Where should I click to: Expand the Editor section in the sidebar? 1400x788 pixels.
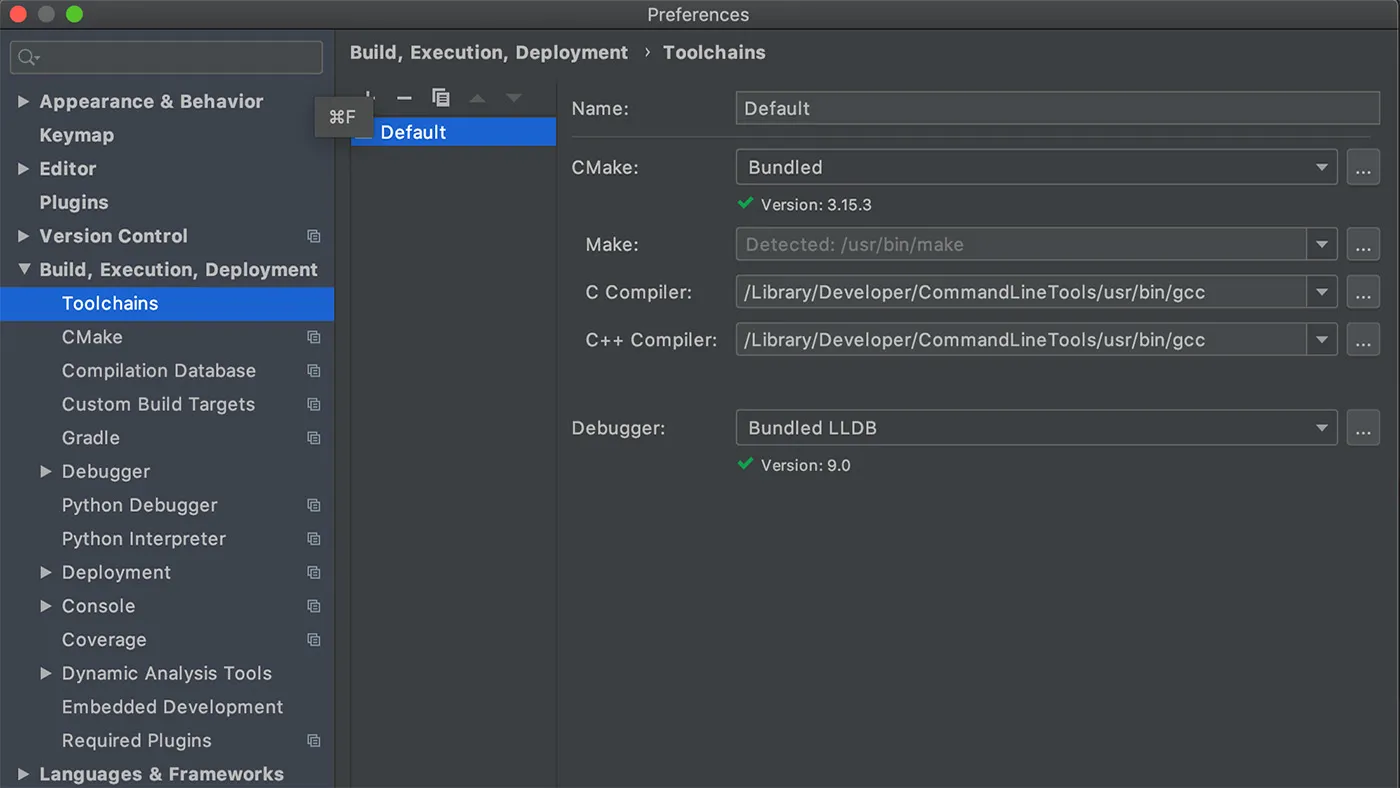tap(24, 168)
